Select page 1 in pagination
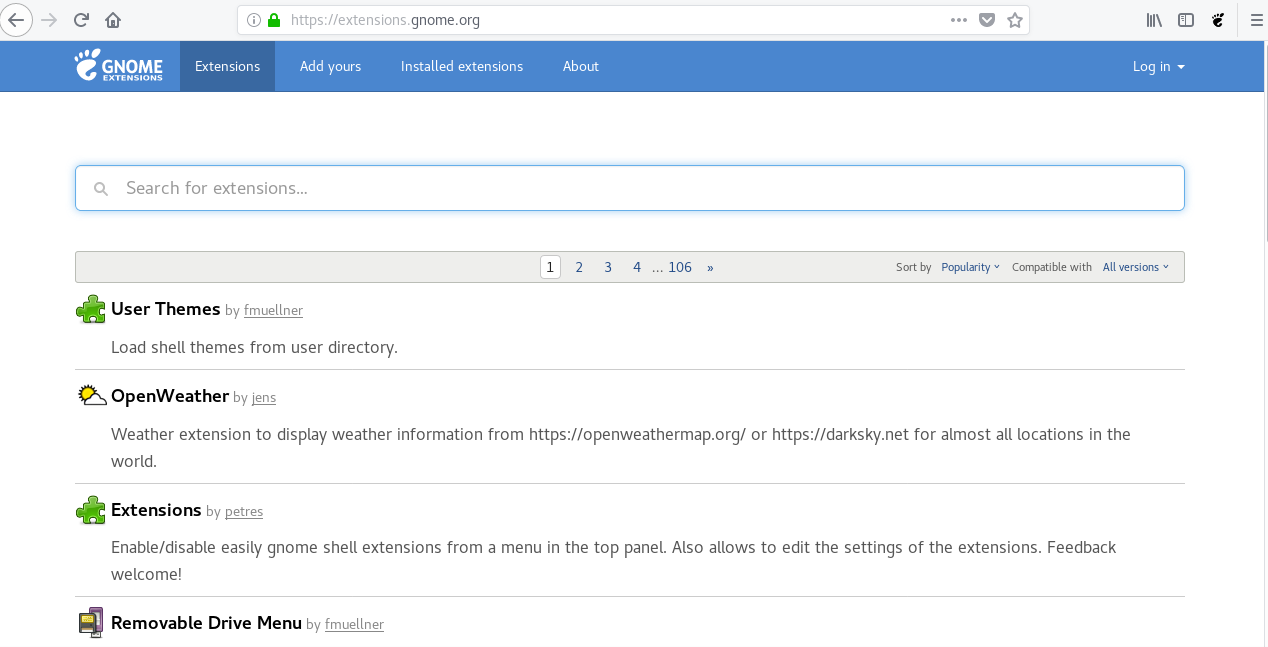The width and height of the screenshot is (1268, 647). 550,267
